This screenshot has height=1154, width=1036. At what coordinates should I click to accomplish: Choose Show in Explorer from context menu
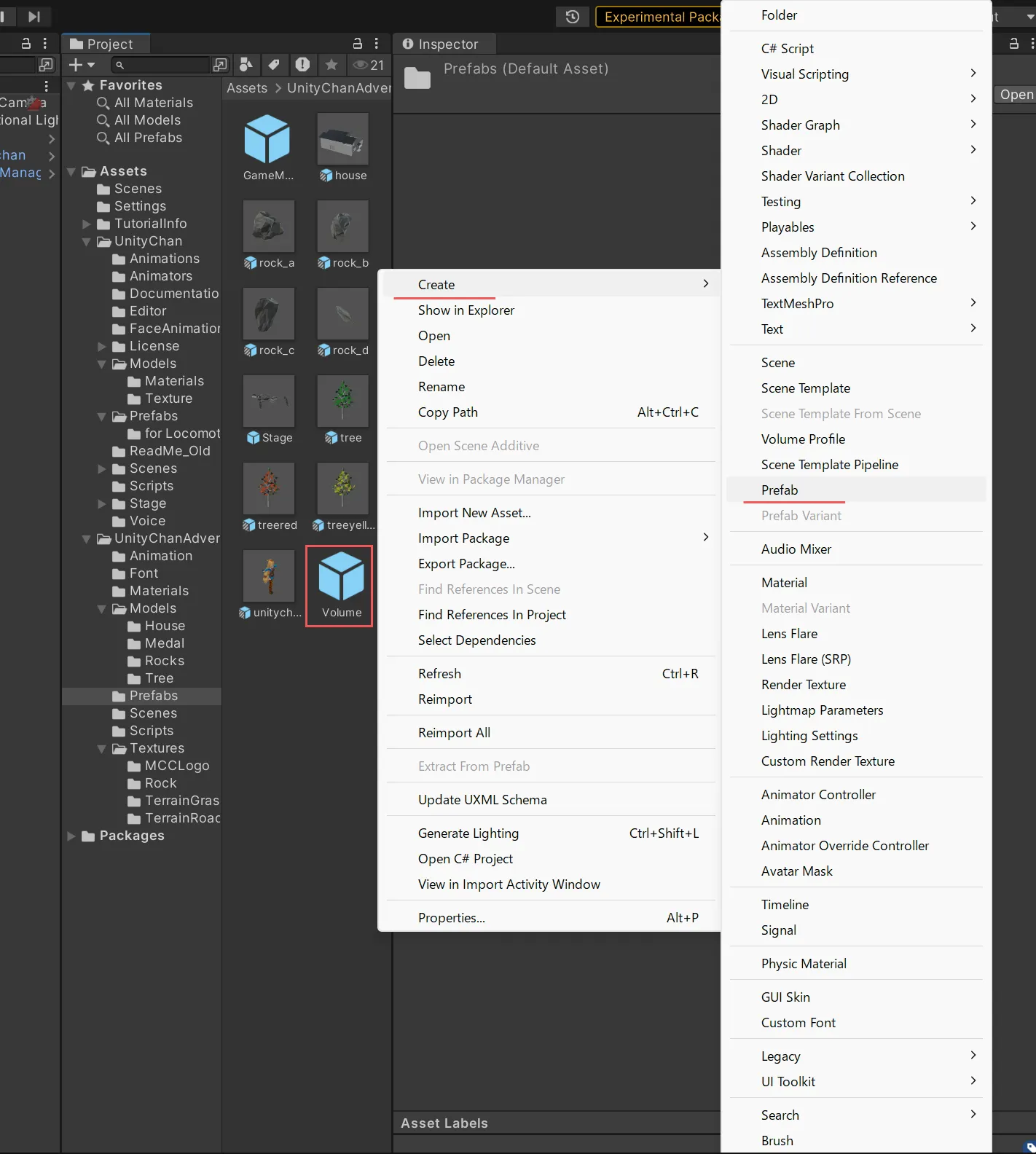466,310
